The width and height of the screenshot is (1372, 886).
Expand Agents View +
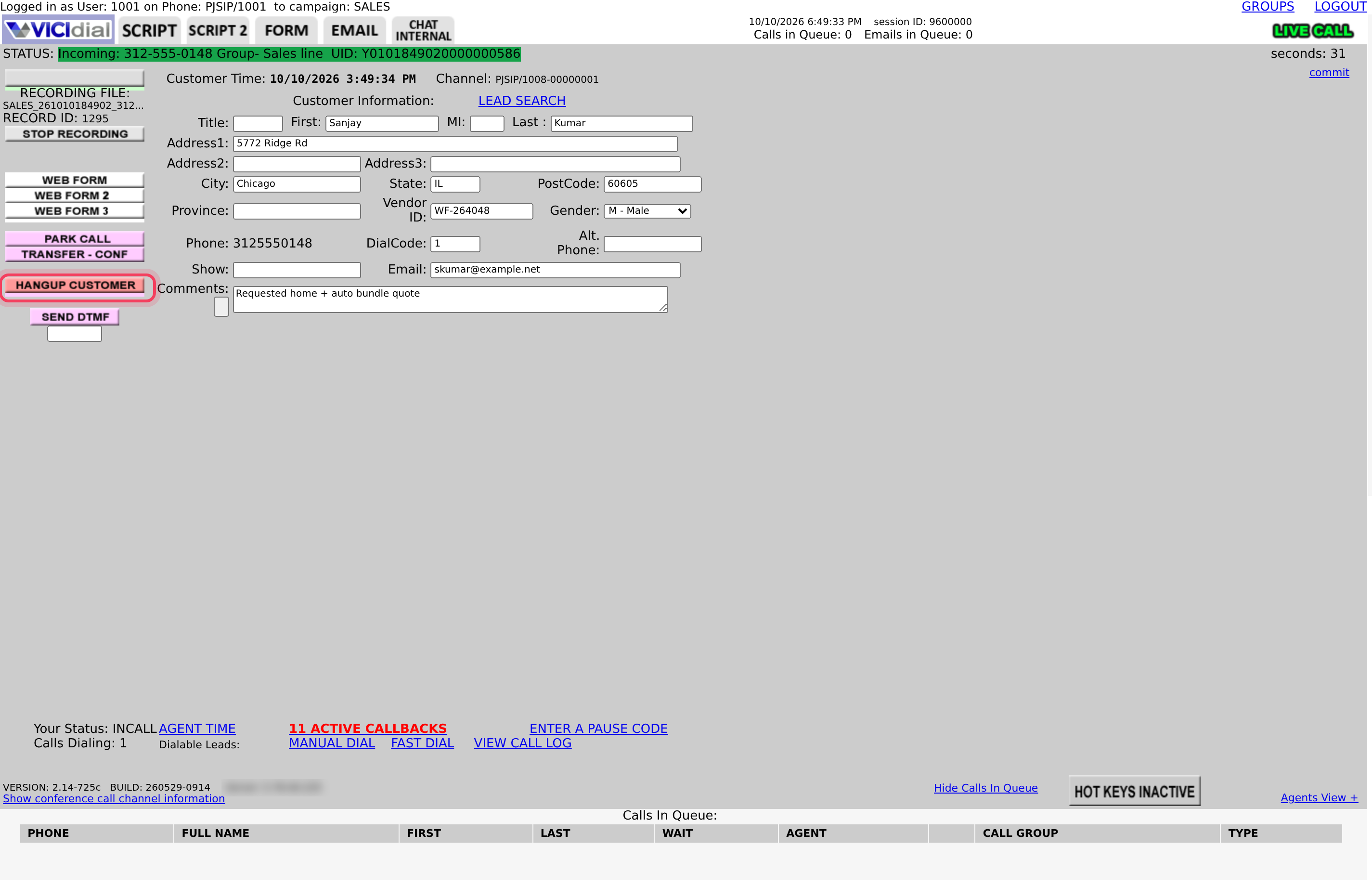tap(1319, 798)
